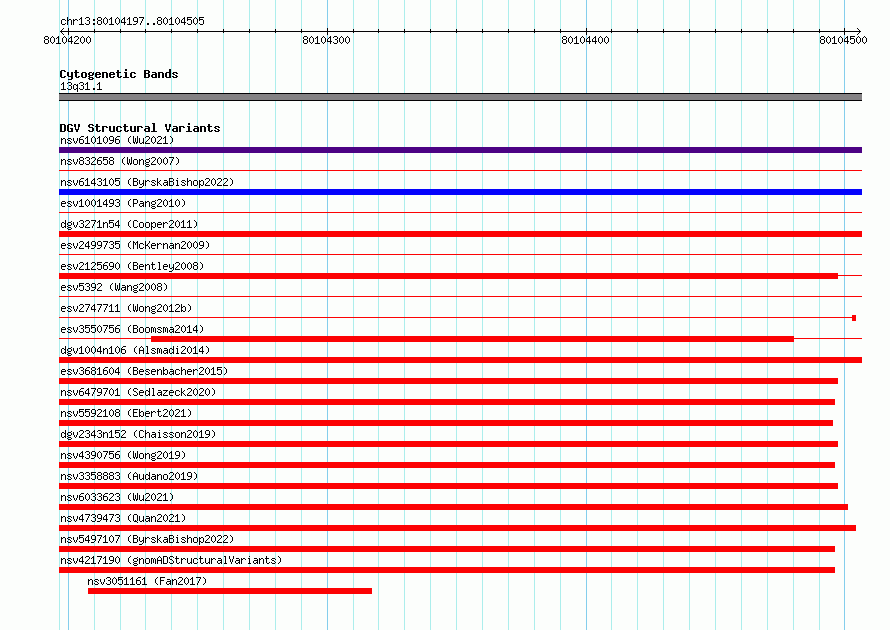Click small red end block of esv2747711
Viewport: 890px width, 630px height.
[x=854, y=318]
